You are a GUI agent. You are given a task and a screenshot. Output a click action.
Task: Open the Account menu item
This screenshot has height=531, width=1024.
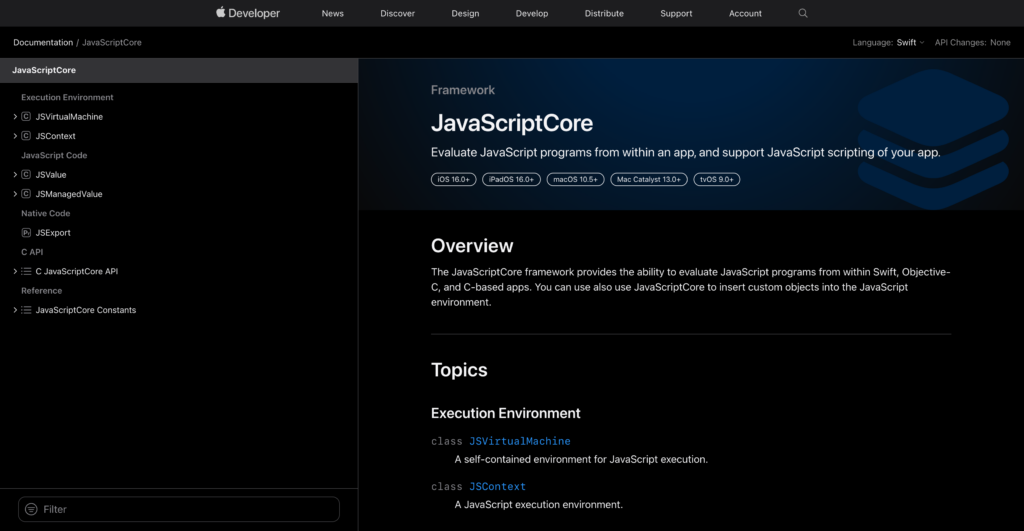click(x=745, y=14)
